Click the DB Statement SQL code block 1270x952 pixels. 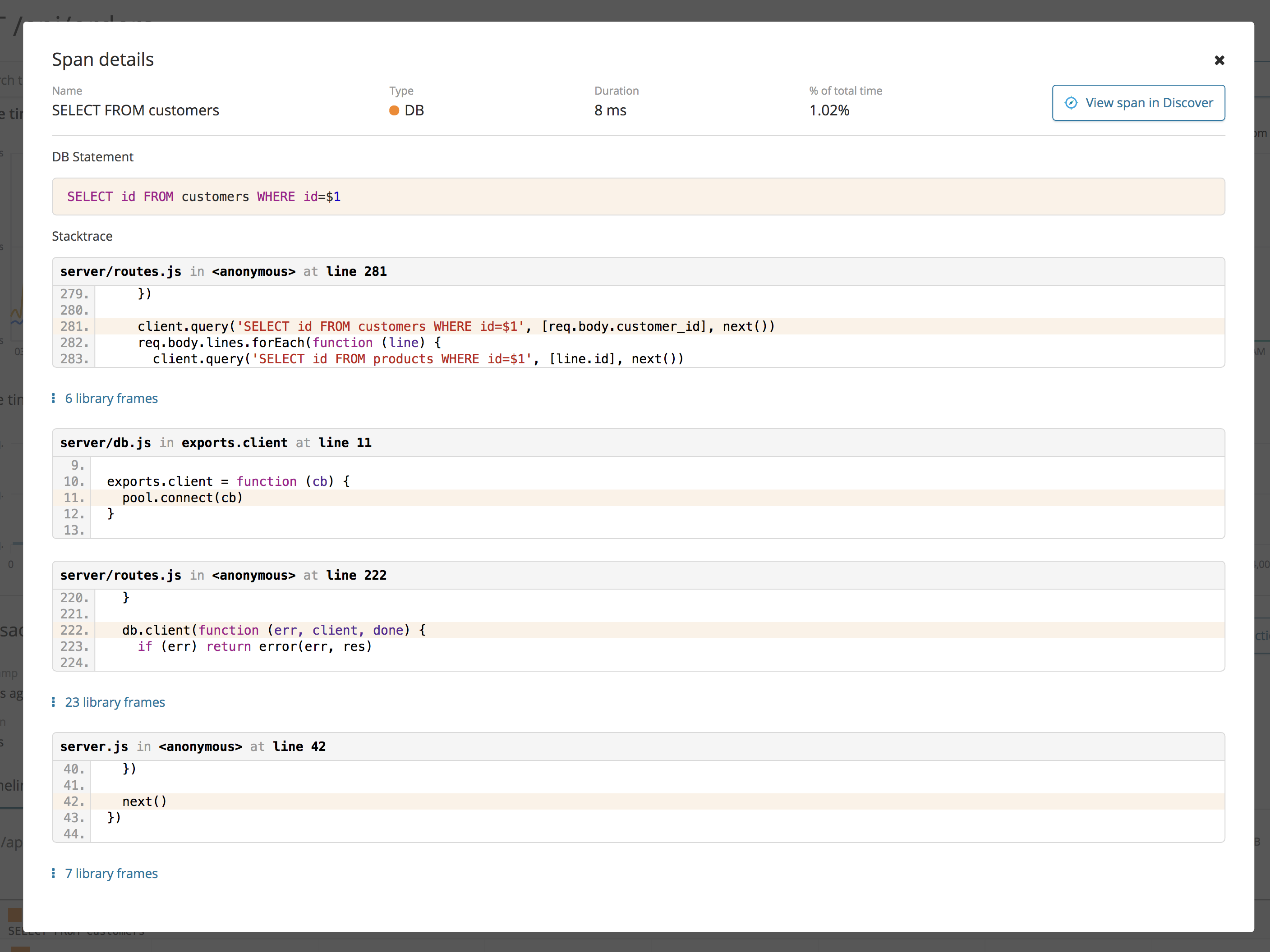[638, 197]
